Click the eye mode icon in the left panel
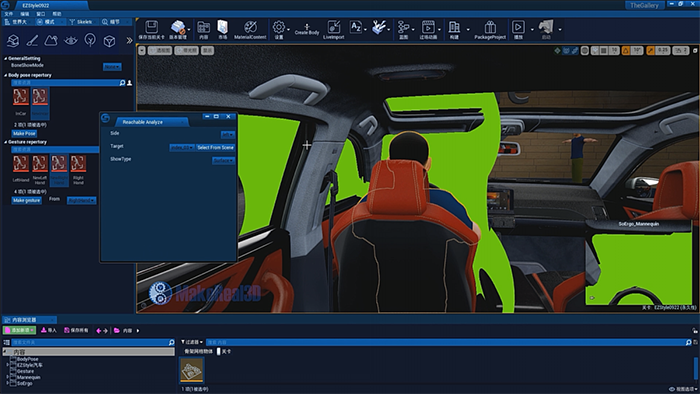The image size is (700, 394). pos(71,41)
